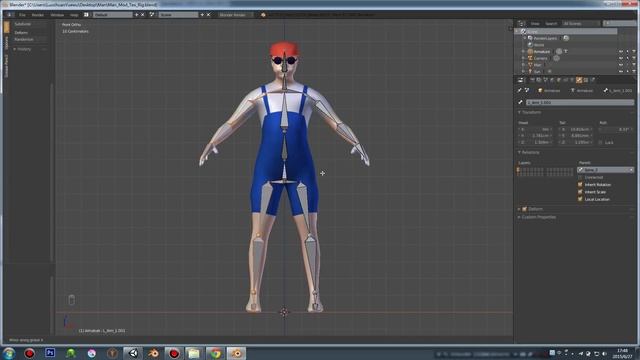Viewport: 640px width, 360px height.
Task: Select the active Bone properties tab
Action: click(579, 80)
